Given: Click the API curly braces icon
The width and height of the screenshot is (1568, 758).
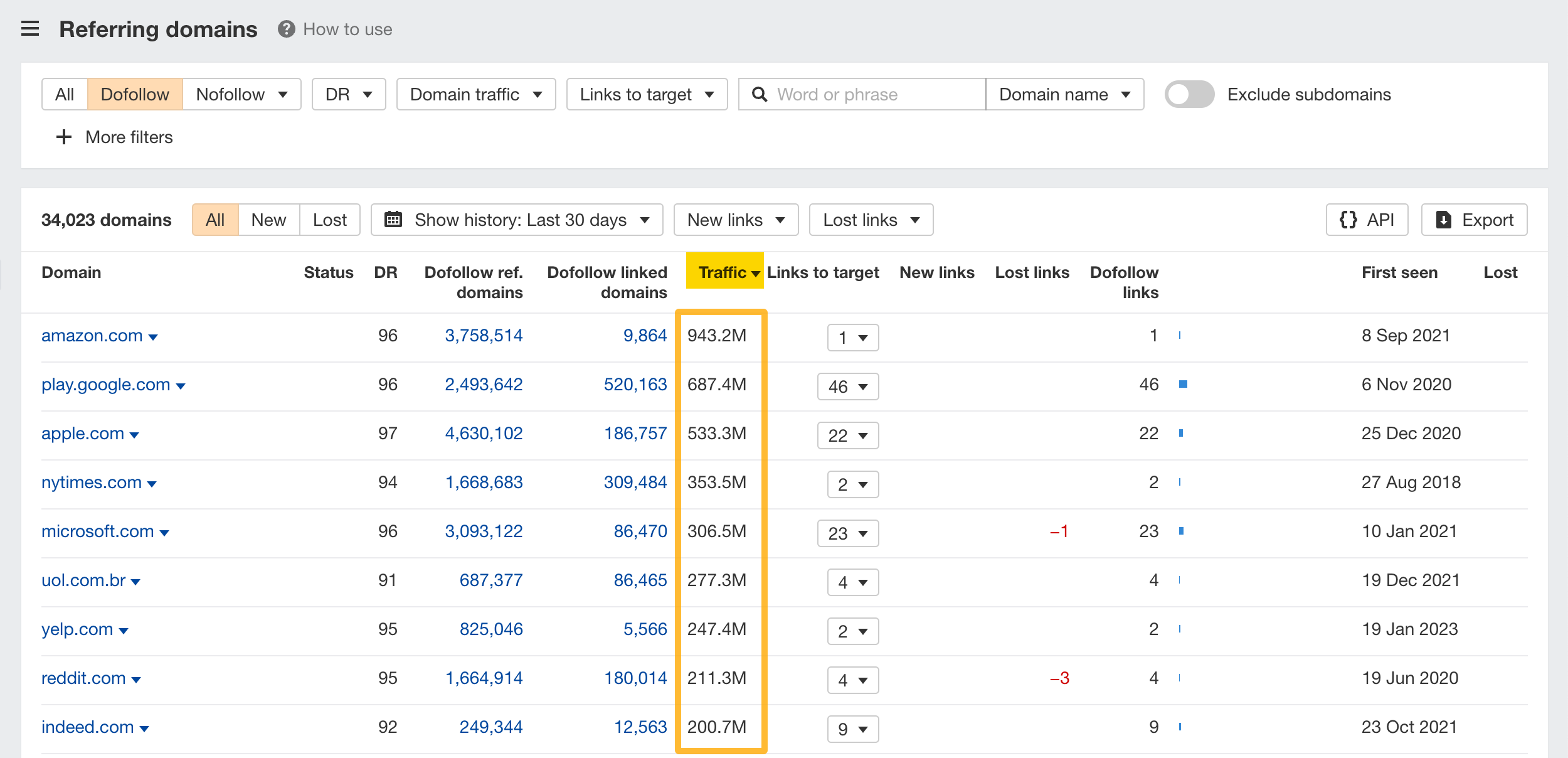Looking at the screenshot, I should pos(1348,220).
